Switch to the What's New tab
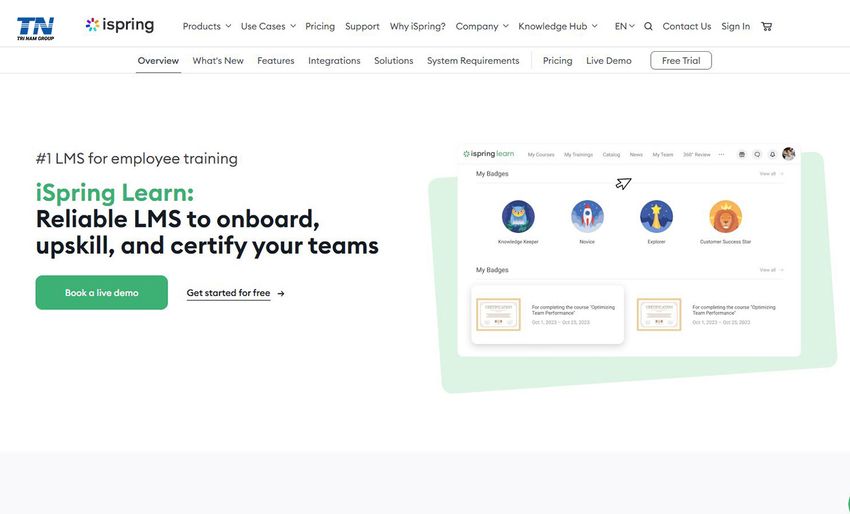Screen dimensions: 850x514 click(218, 61)
